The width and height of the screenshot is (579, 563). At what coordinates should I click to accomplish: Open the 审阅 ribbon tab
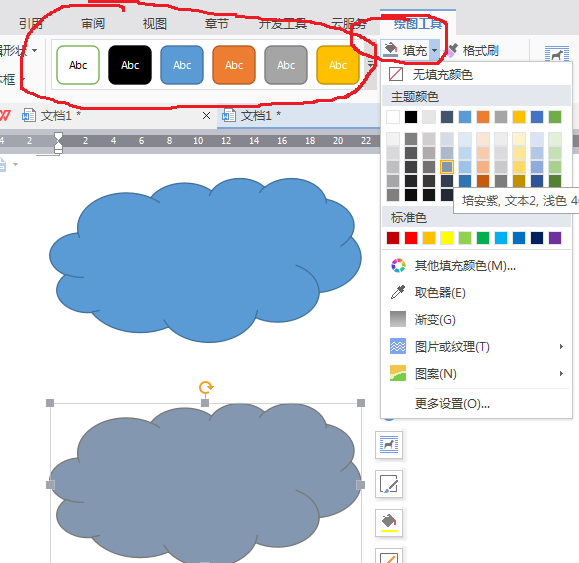tap(93, 24)
